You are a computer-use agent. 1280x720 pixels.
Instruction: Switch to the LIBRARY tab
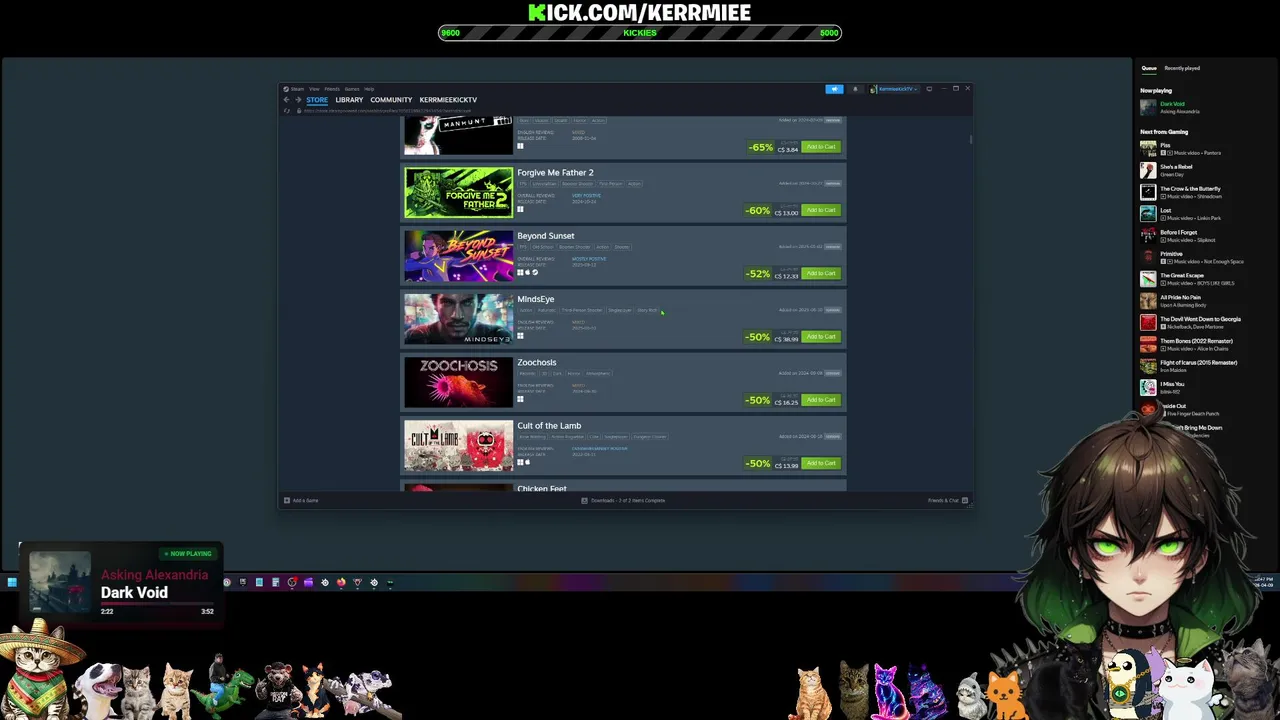coord(349,100)
